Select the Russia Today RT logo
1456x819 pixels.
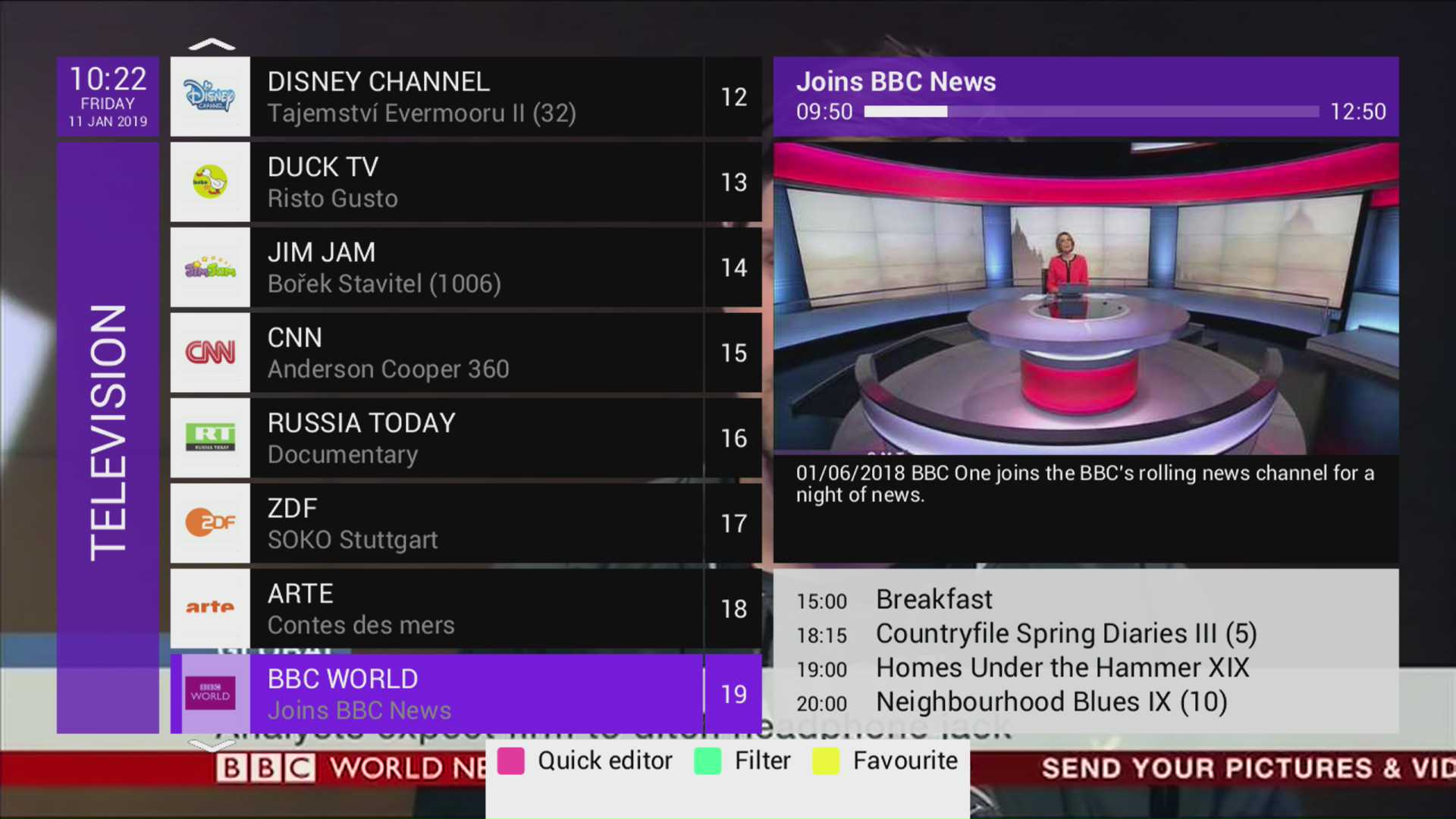(210, 438)
